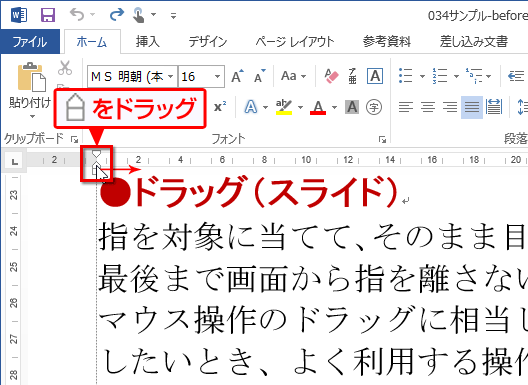The width and height of the screenshot is (528, 385).
Task: Cut selection with scissors icon
Action: (x=65, y=68)
